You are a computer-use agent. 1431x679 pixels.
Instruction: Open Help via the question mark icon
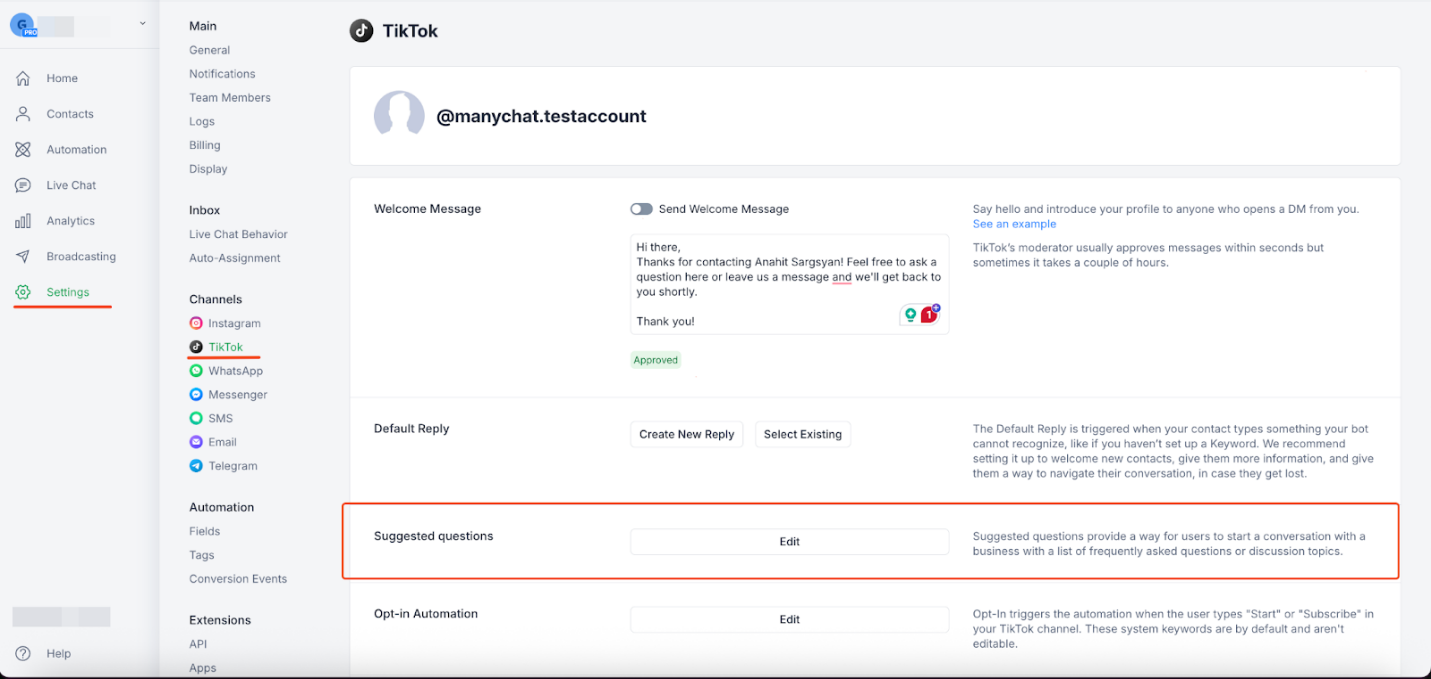(24, 653)
